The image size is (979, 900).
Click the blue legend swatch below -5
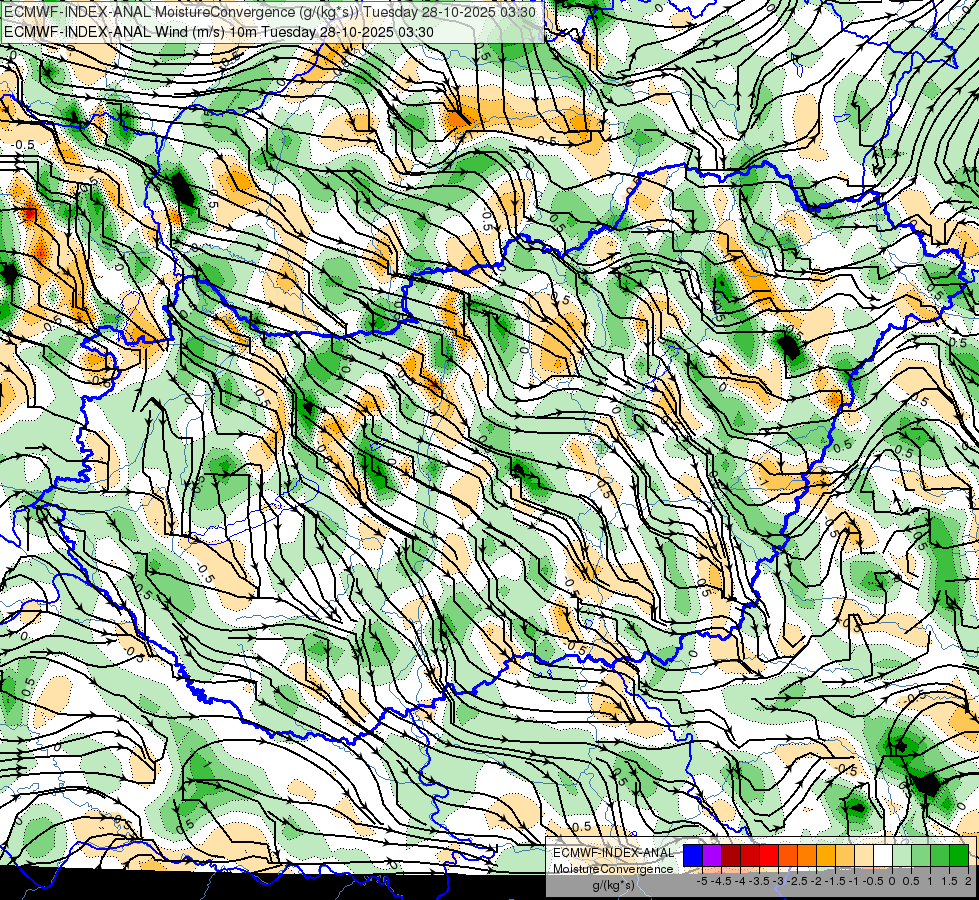[x=693, y=856]
